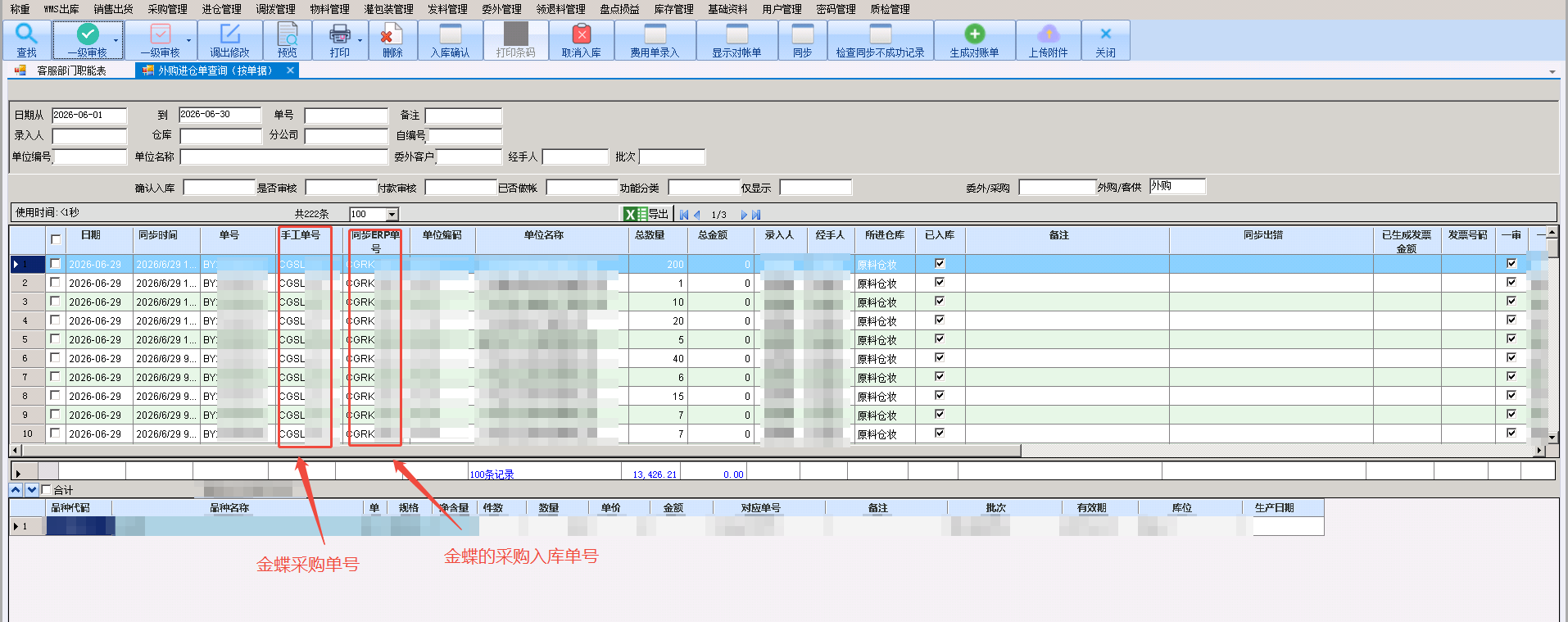Image resolution: width=1568 pixels, height=622 pixels.
Task: Expand the 打印 button dropdown arrow
Action: (360, 39)
